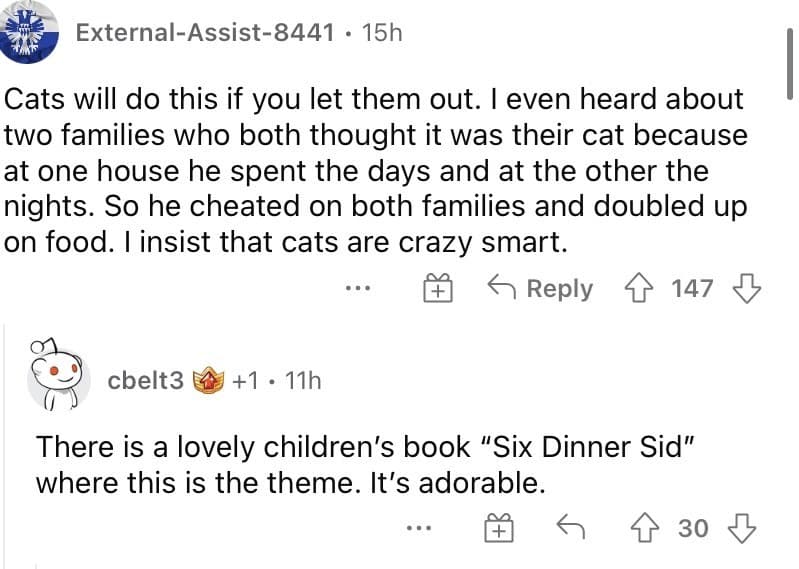Give award to External-Assist-8441's comment
799x569 pixels.
coord(438,288)
